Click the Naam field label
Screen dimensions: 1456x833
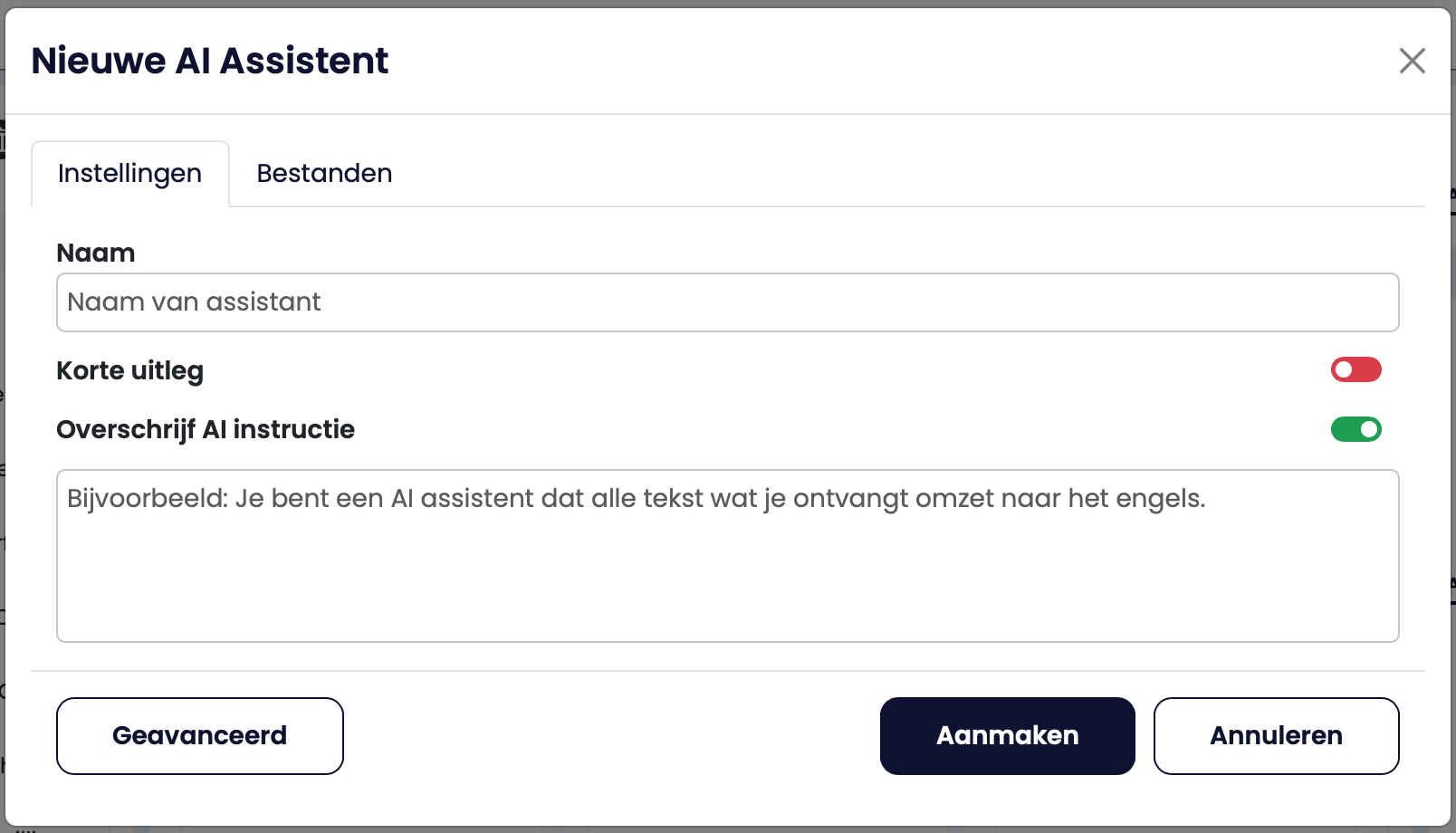pyautogui.click(x=96, y=253)
